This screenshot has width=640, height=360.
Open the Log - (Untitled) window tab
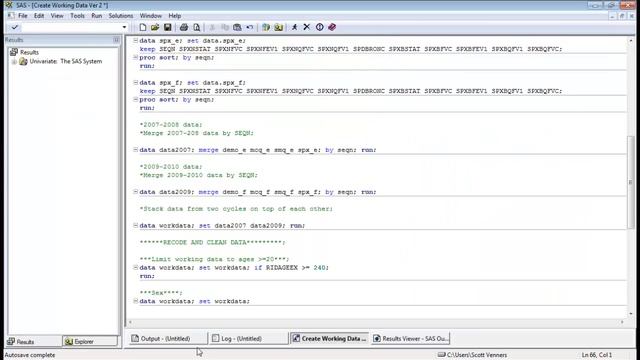pos(248,338)
